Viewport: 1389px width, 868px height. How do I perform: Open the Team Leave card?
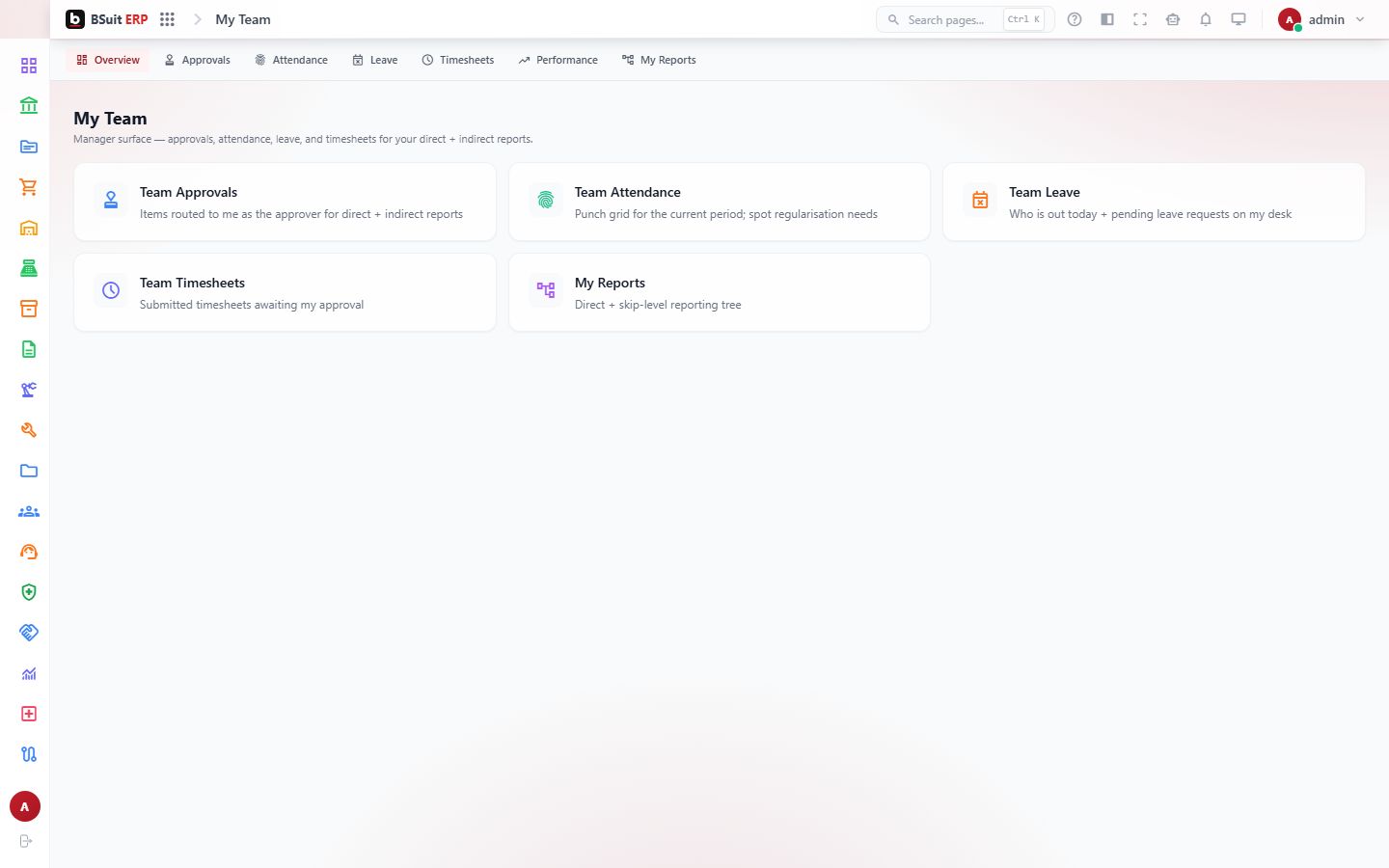[x=1154, y=202]
